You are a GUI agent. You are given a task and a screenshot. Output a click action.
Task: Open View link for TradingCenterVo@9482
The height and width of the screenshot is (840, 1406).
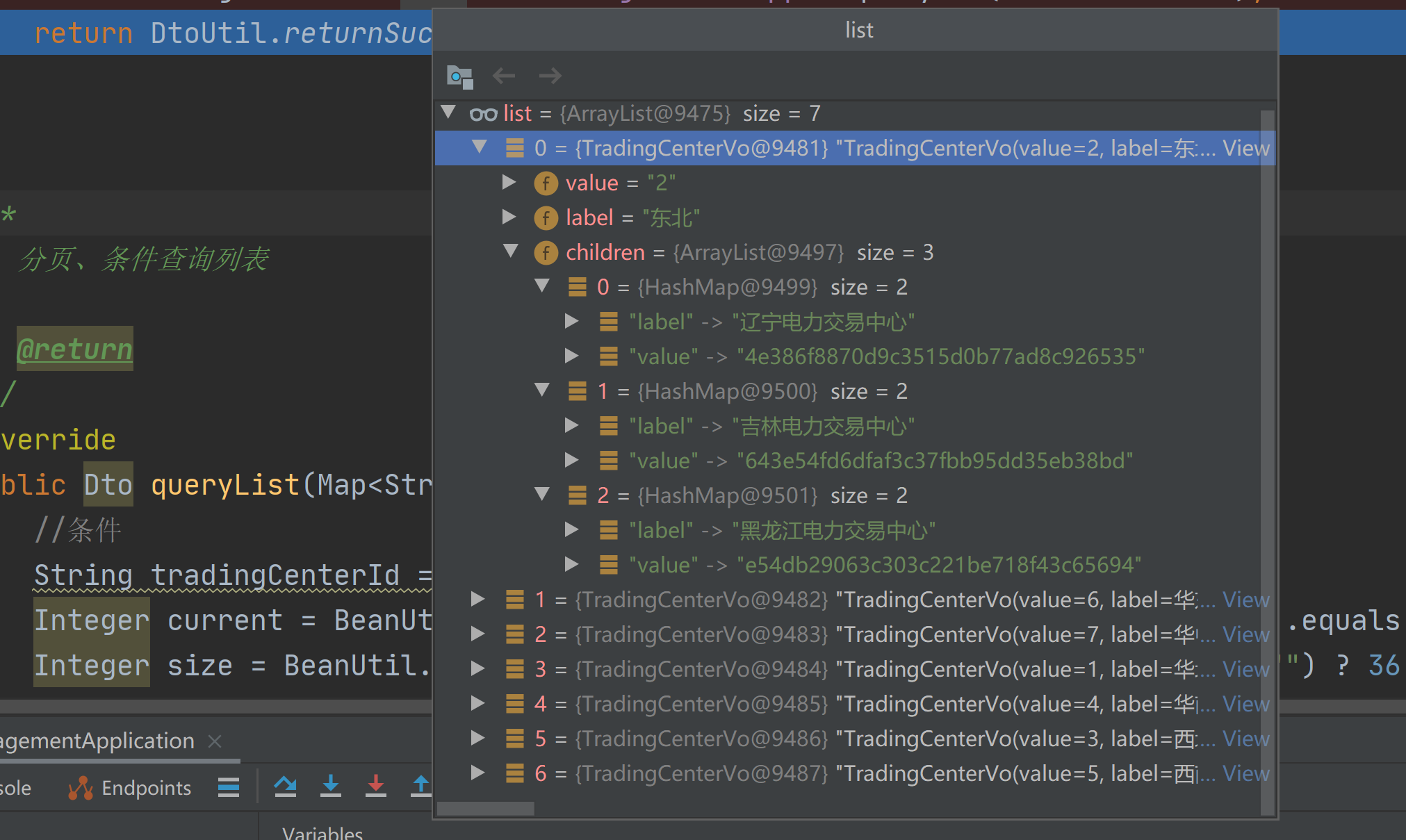tap(1246, 600)
